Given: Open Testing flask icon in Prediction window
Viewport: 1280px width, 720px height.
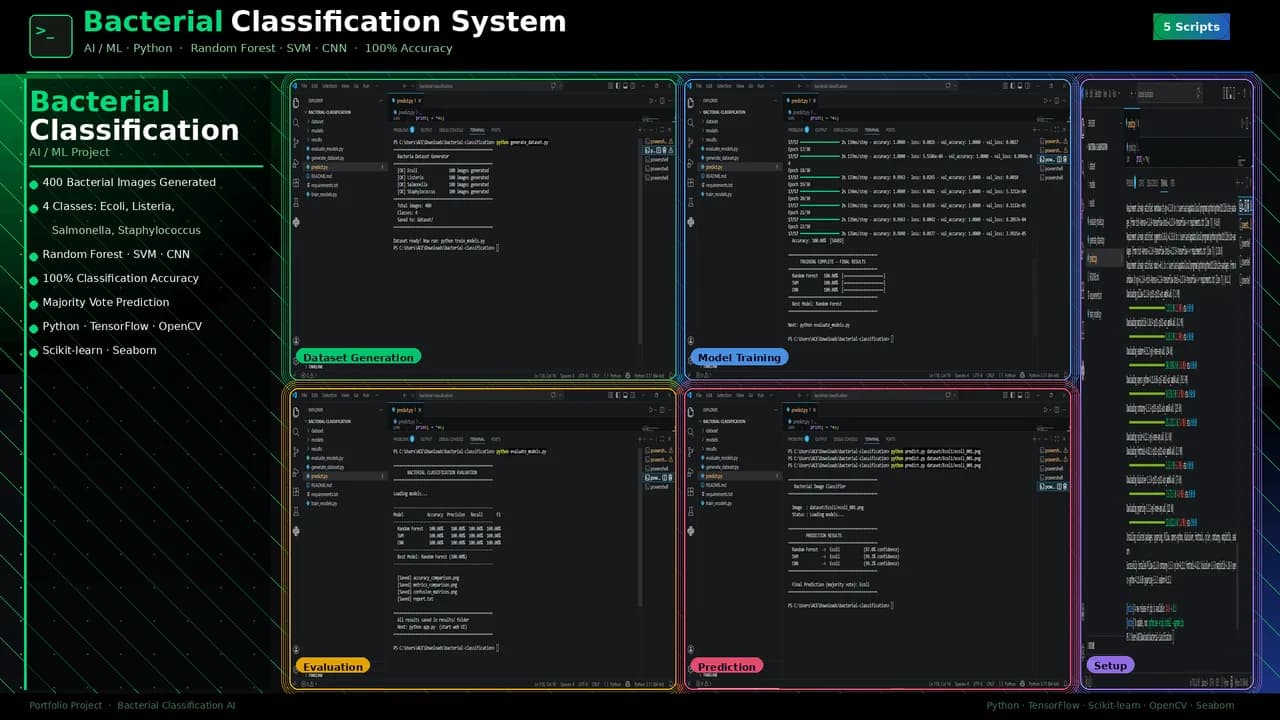Looking at the screenshot, I should click(690, 511).
